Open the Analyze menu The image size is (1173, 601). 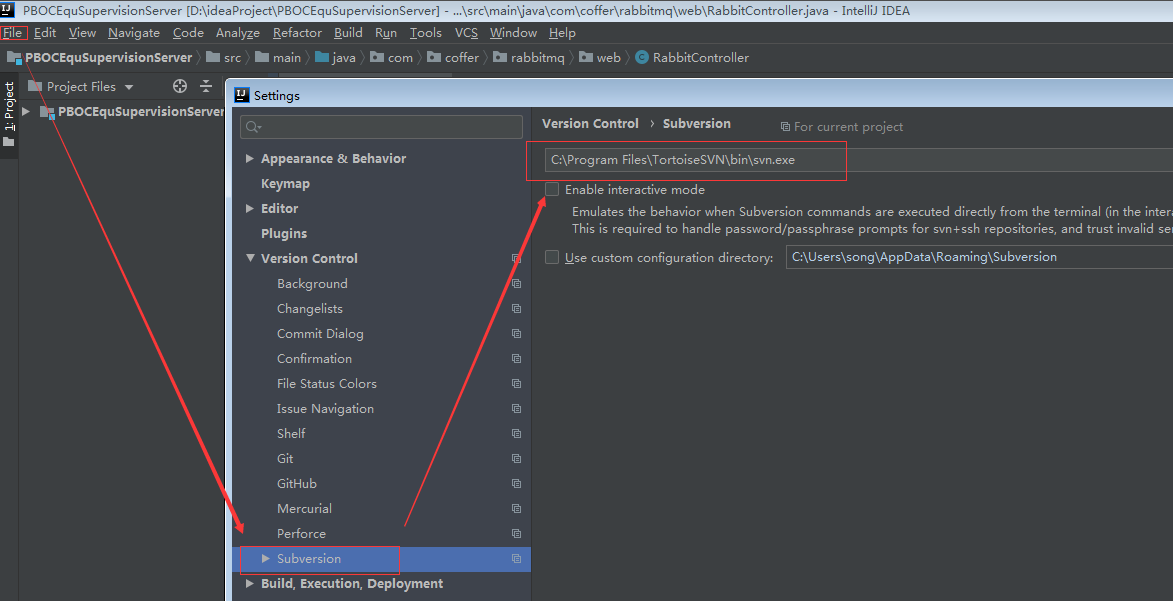(x=238, y=33)
